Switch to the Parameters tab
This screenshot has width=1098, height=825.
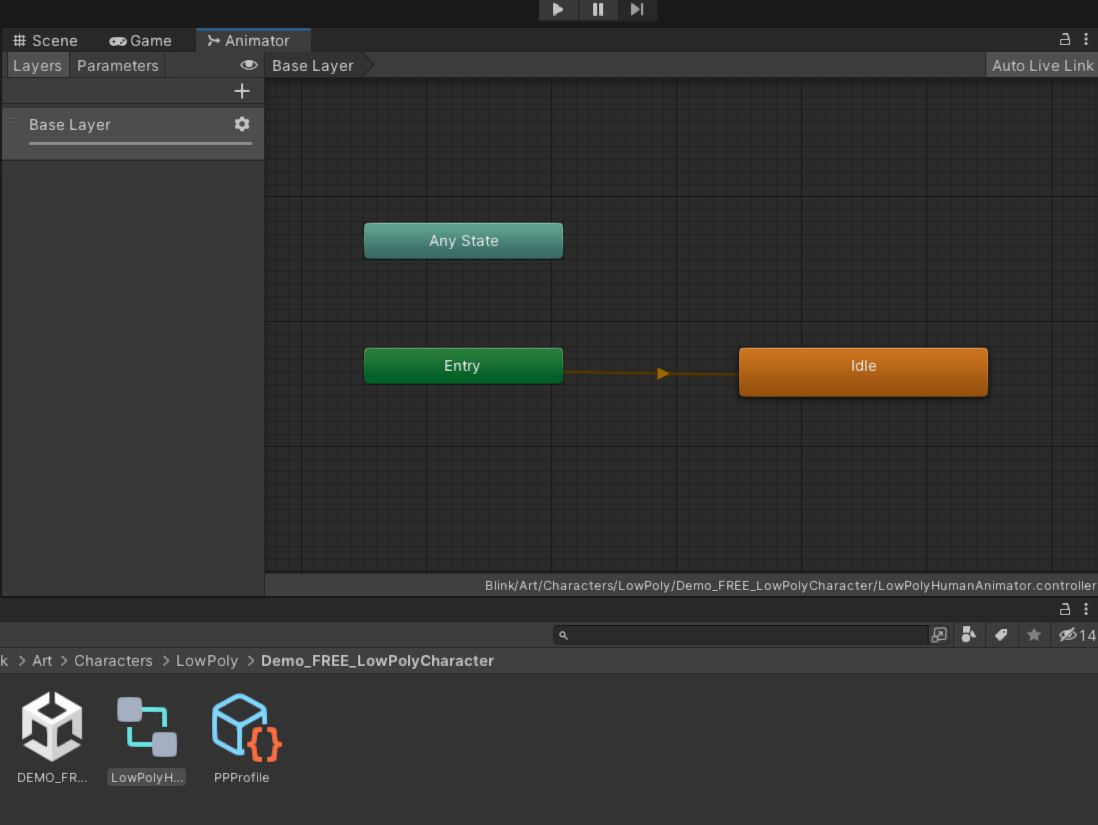coord(117,65)
